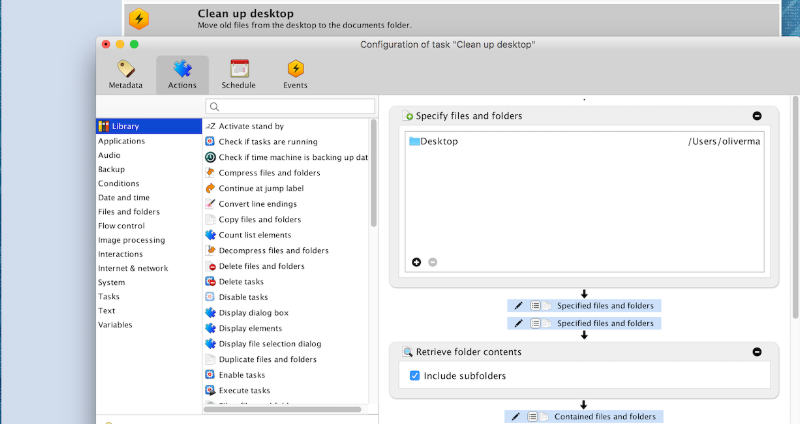Open the Events tab
Screen dimensions: 800x424
[x=295, y=74]
